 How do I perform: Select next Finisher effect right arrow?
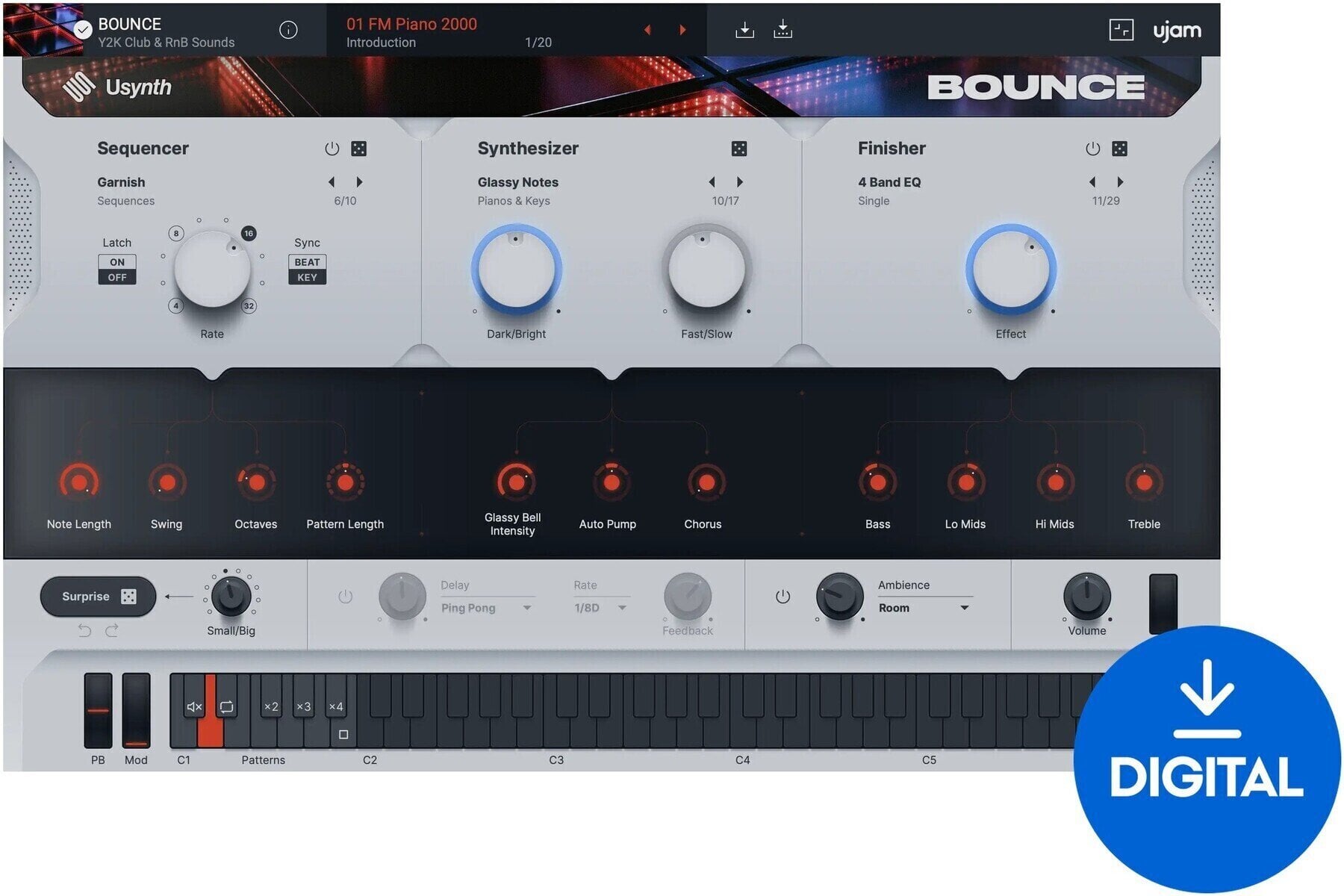[1120, 181]
